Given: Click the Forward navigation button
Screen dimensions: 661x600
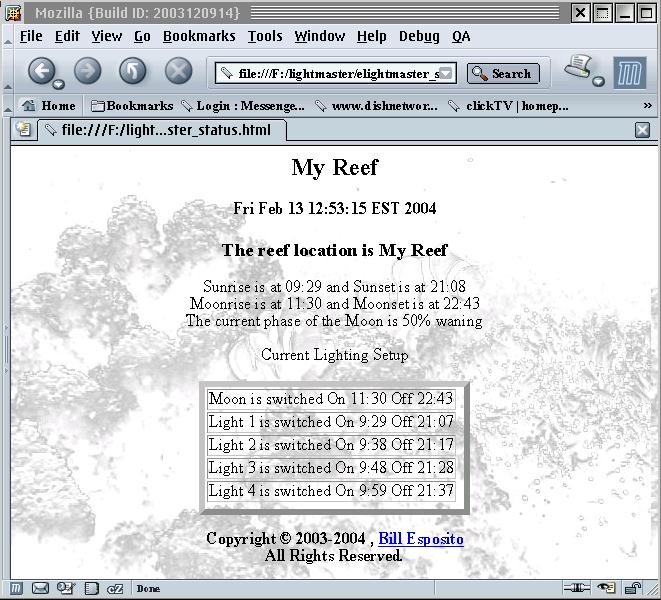Looking at the screenshot, I should (x=87, y=71).
